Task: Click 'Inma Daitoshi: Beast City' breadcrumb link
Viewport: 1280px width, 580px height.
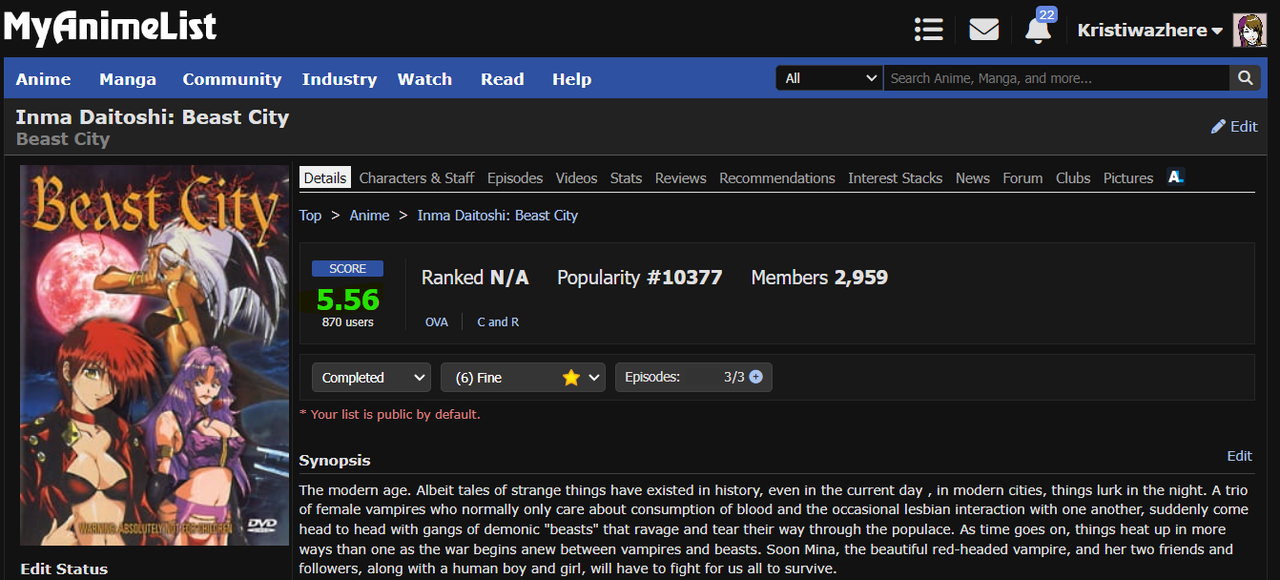Action: (497, 215)
